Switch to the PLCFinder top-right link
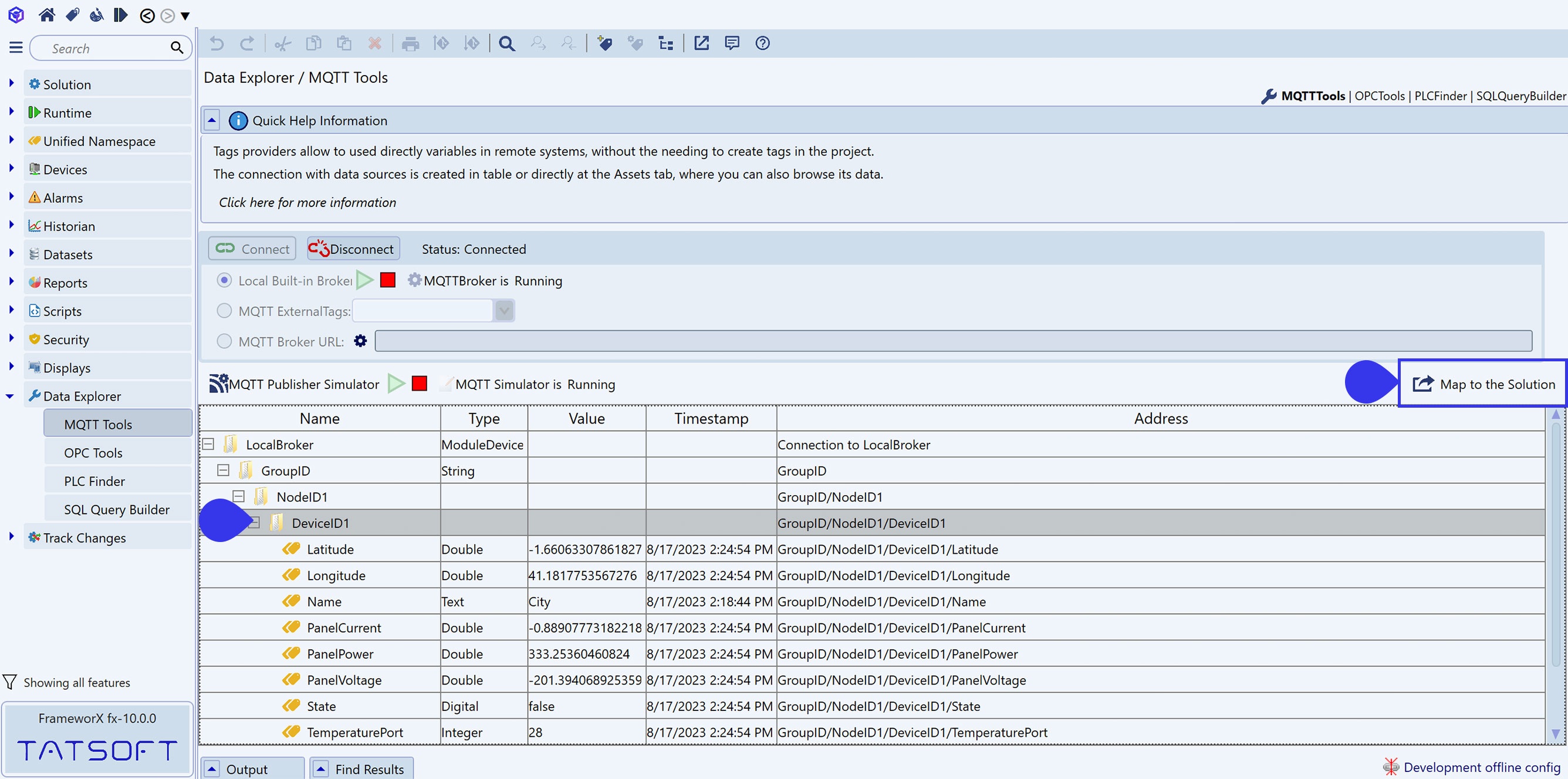 1440,96
